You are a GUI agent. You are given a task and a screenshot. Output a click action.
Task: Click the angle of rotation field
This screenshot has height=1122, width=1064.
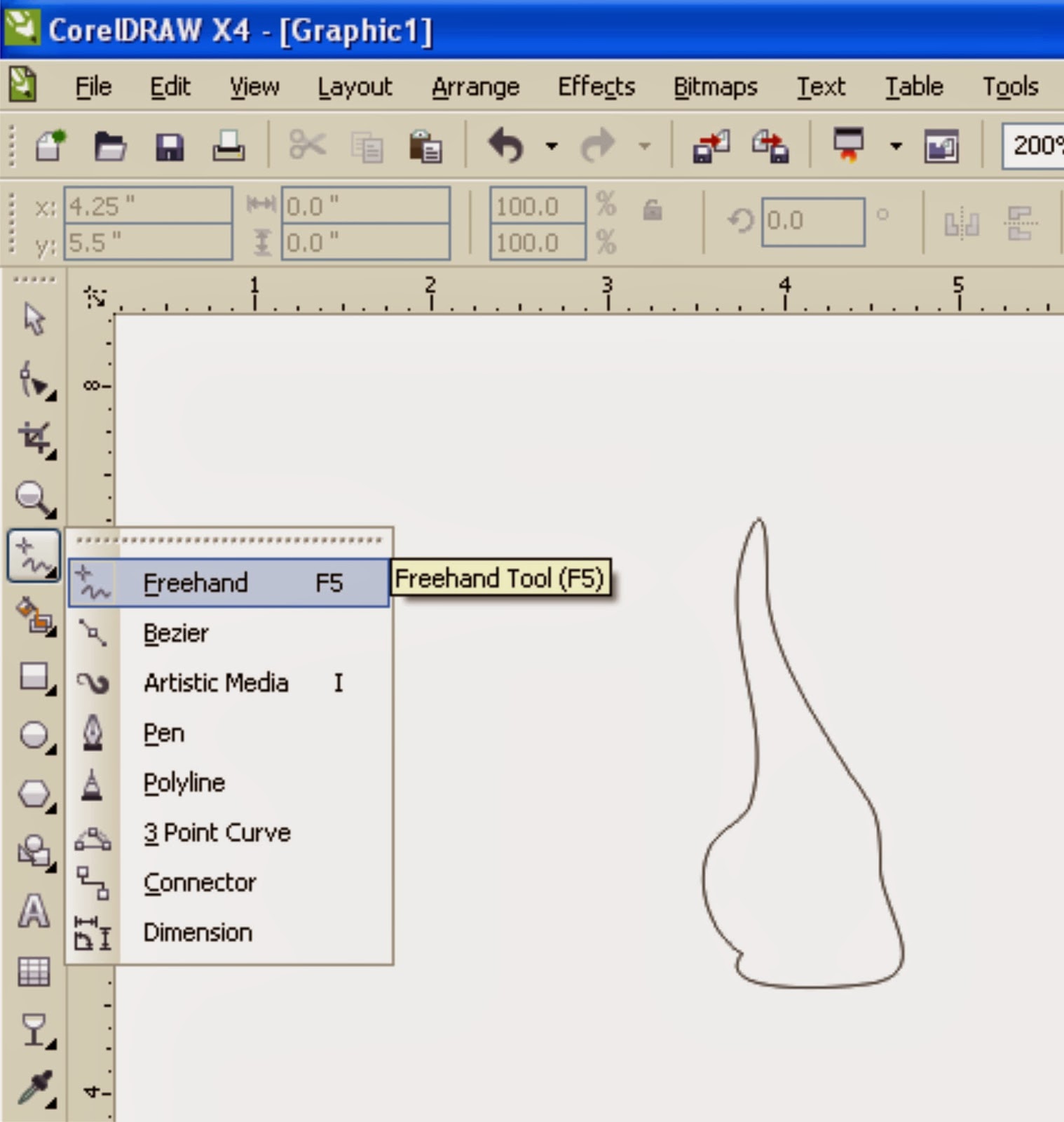813,222
